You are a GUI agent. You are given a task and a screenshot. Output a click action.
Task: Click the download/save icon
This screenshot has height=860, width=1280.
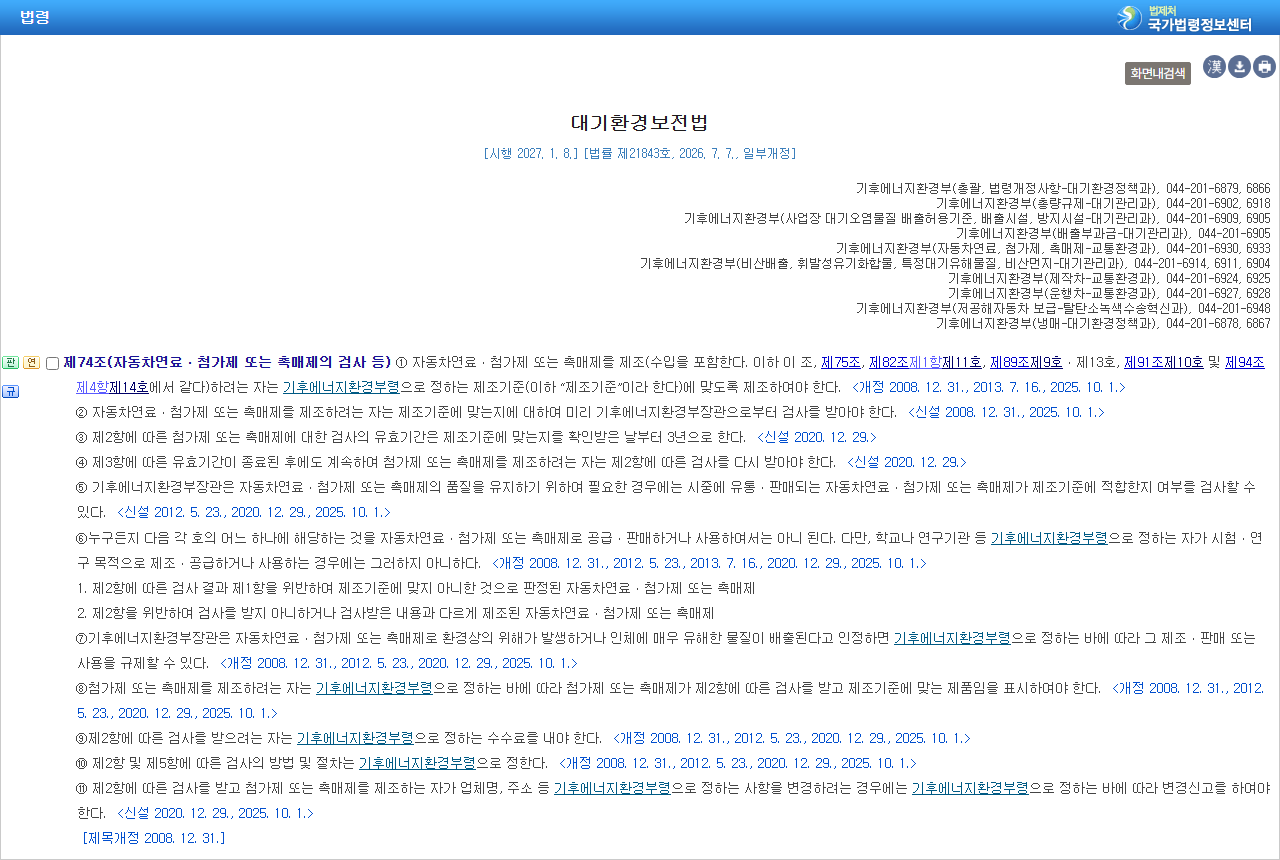(1239, 67)
